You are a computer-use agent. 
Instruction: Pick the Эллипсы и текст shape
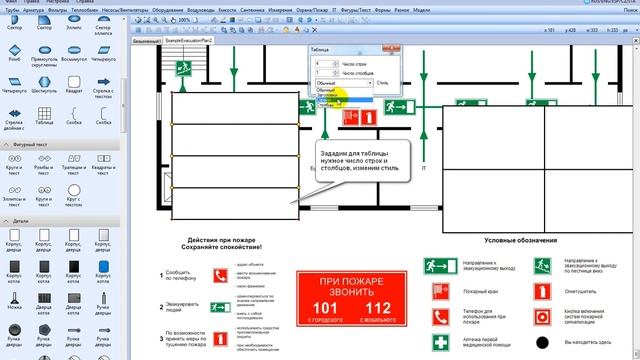click(15, 196)
